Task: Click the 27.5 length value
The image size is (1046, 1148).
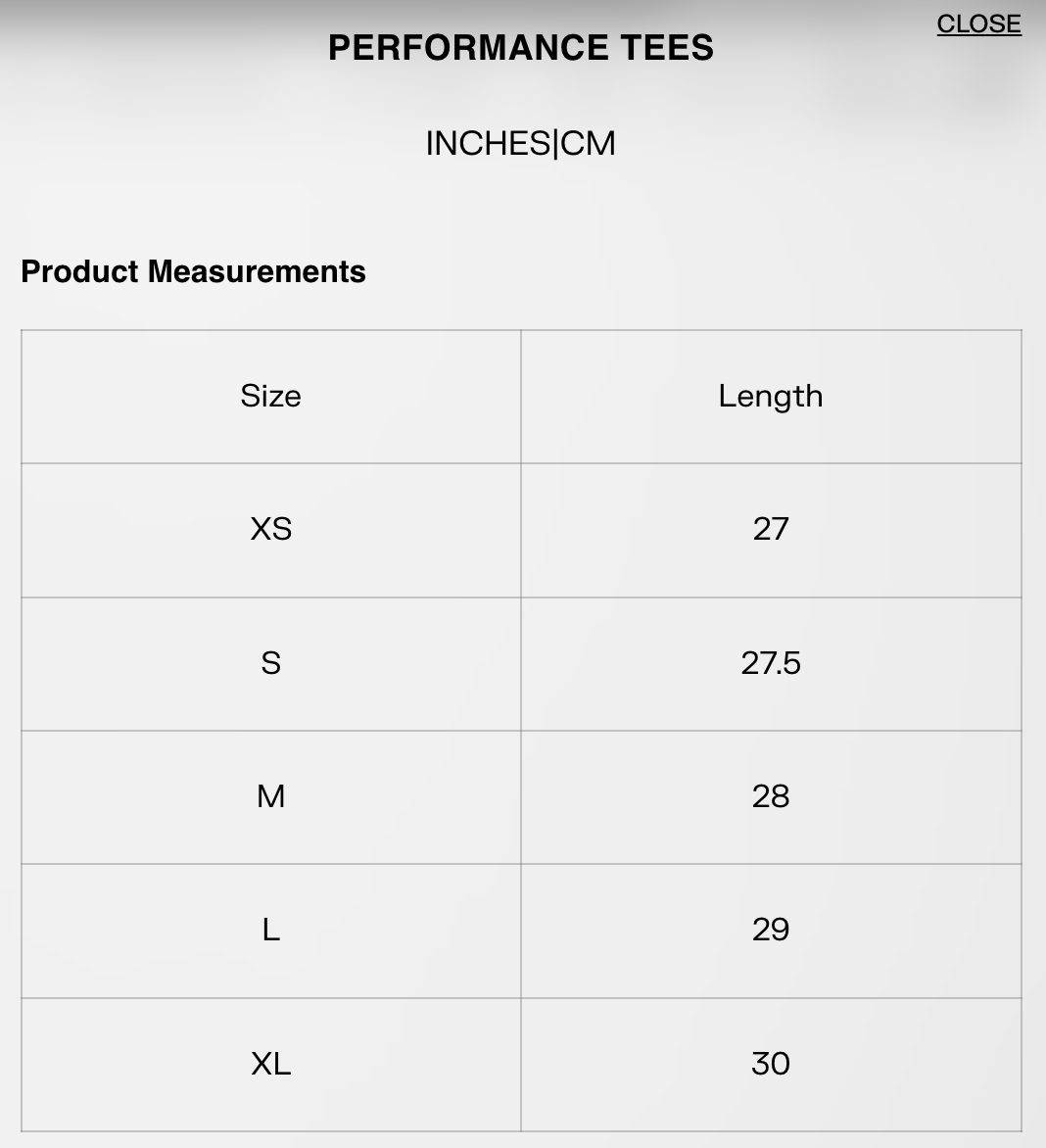Action: pos(771,663)
